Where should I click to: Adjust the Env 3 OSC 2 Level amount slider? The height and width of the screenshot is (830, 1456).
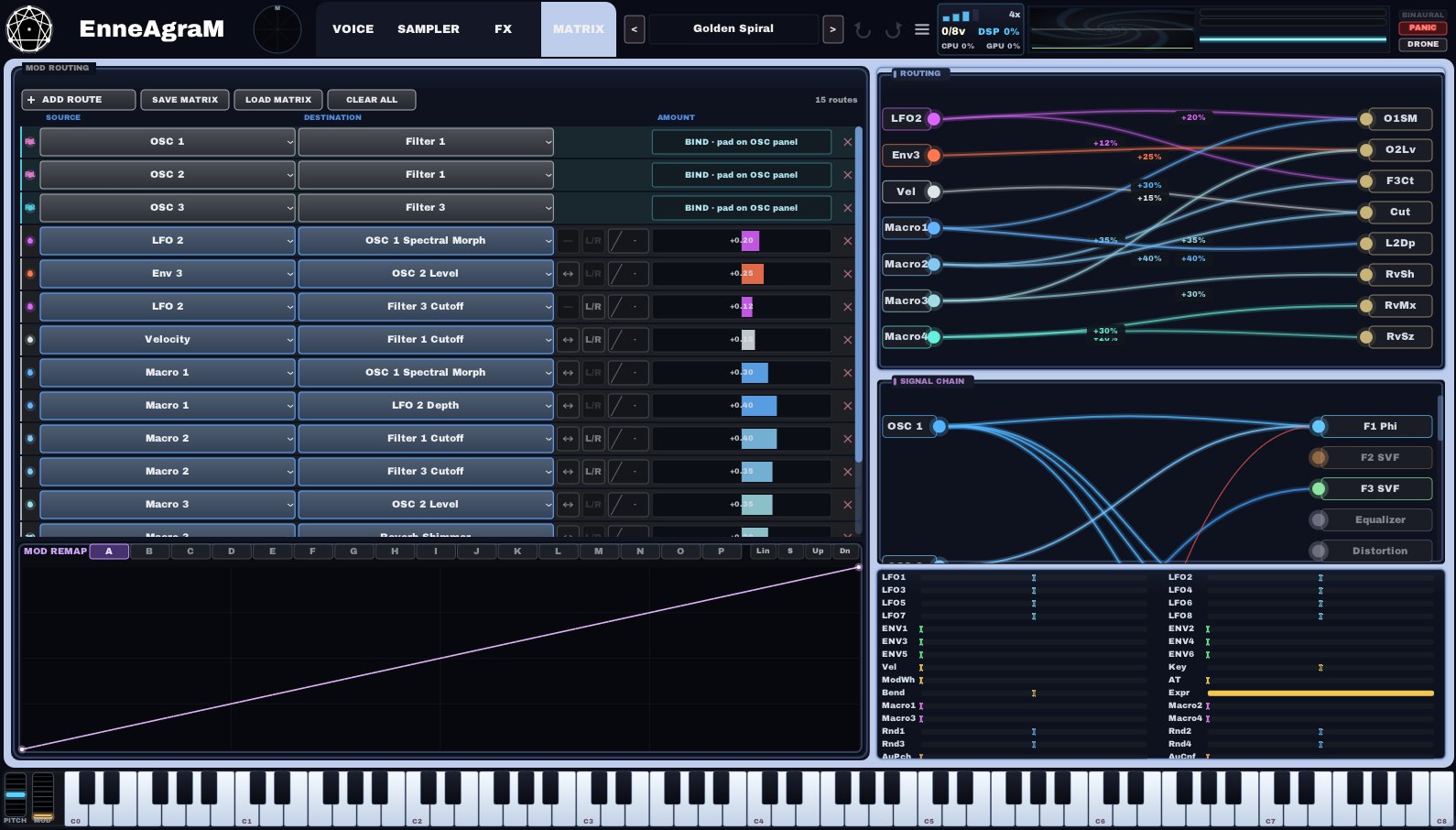tap(742, 274)
